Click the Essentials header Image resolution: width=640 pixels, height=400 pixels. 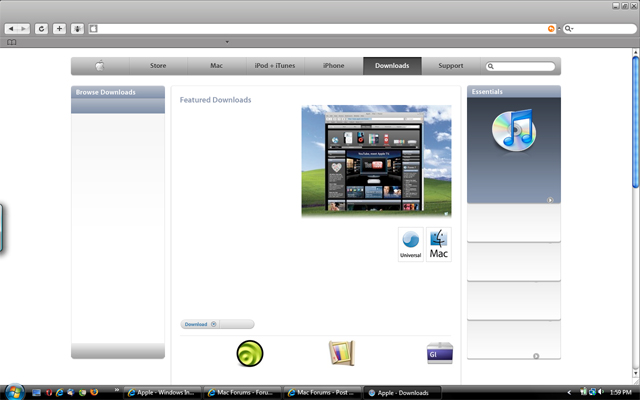(x=514, y=92)
